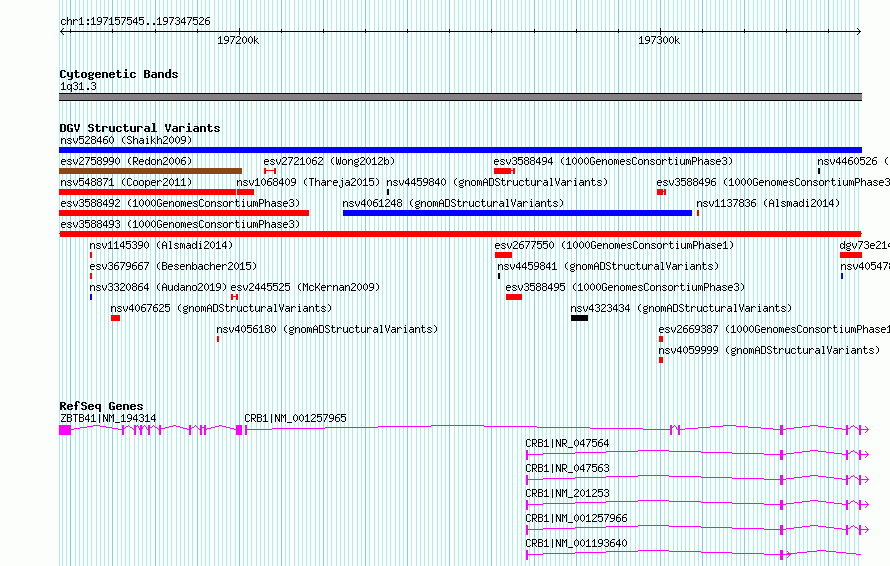Select the blue nsv4061248 variant bar

[x=518, y=213]
